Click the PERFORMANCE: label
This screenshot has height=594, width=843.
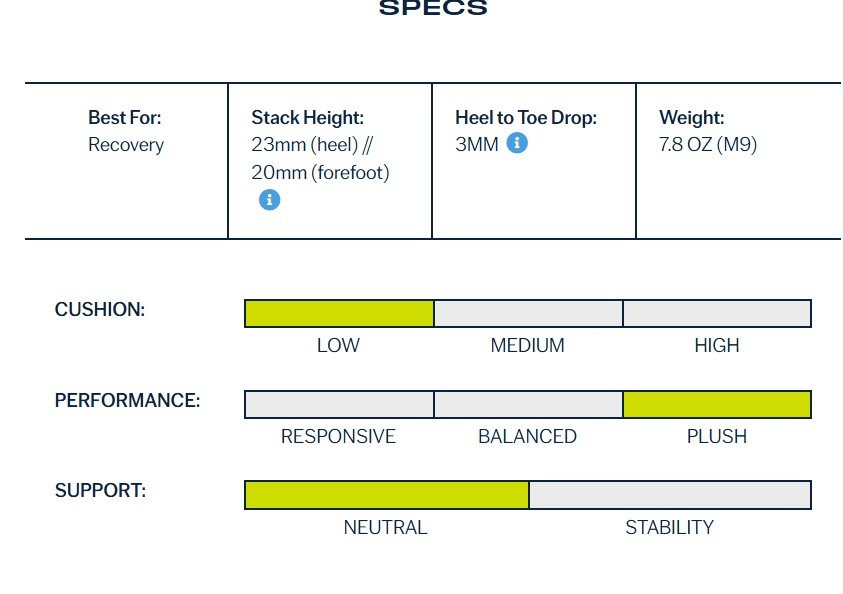click(x=127, y=400)
